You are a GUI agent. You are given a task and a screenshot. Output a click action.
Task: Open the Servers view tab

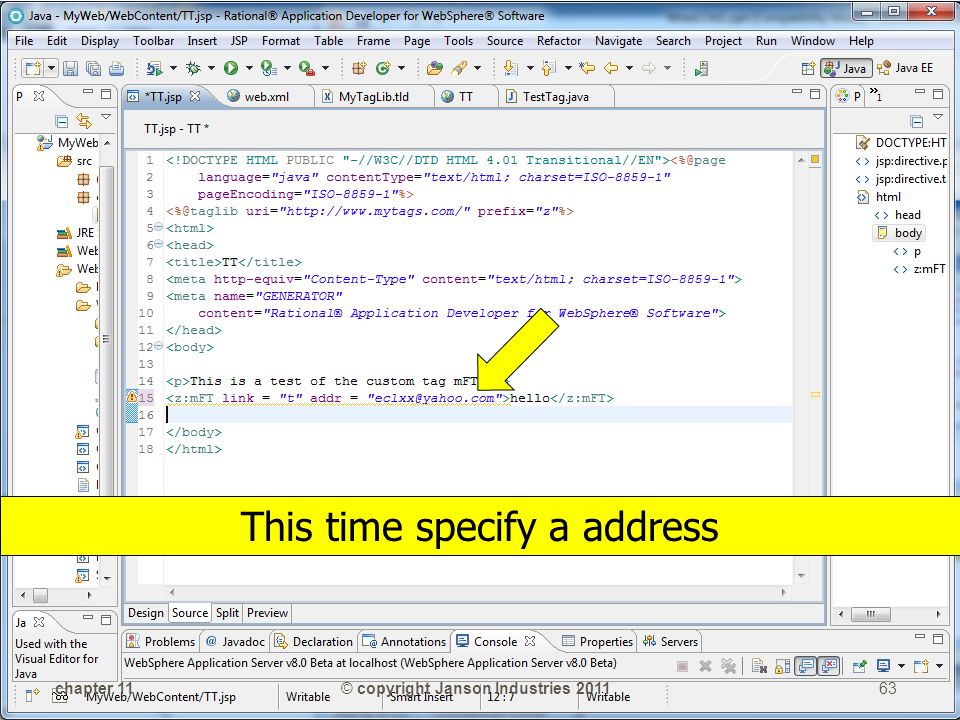point(670,642)
